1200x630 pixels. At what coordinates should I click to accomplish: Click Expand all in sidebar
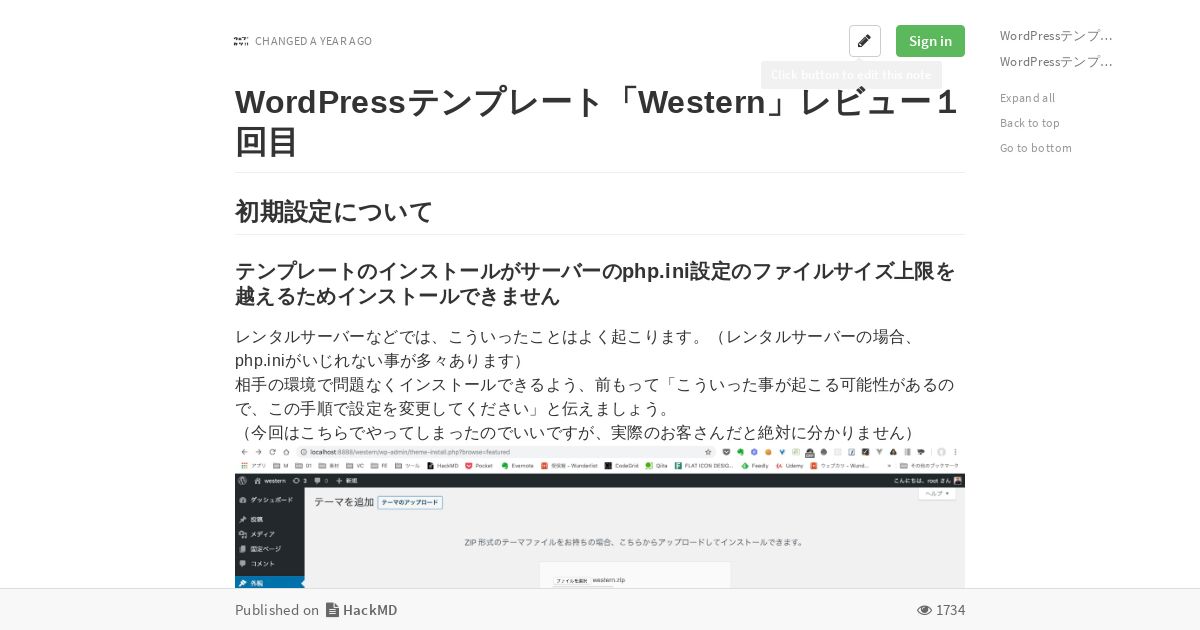[x=1027, y=98]
